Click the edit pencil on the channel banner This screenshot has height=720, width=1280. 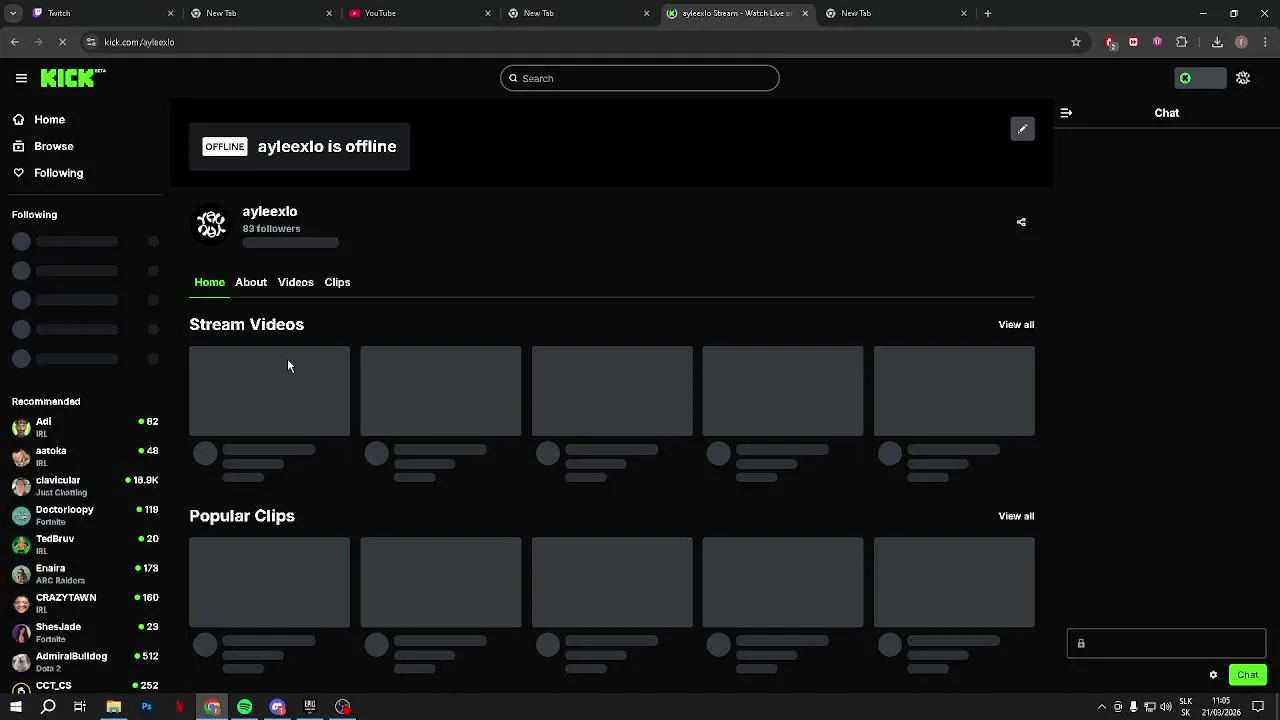(x=1022, y=129)
